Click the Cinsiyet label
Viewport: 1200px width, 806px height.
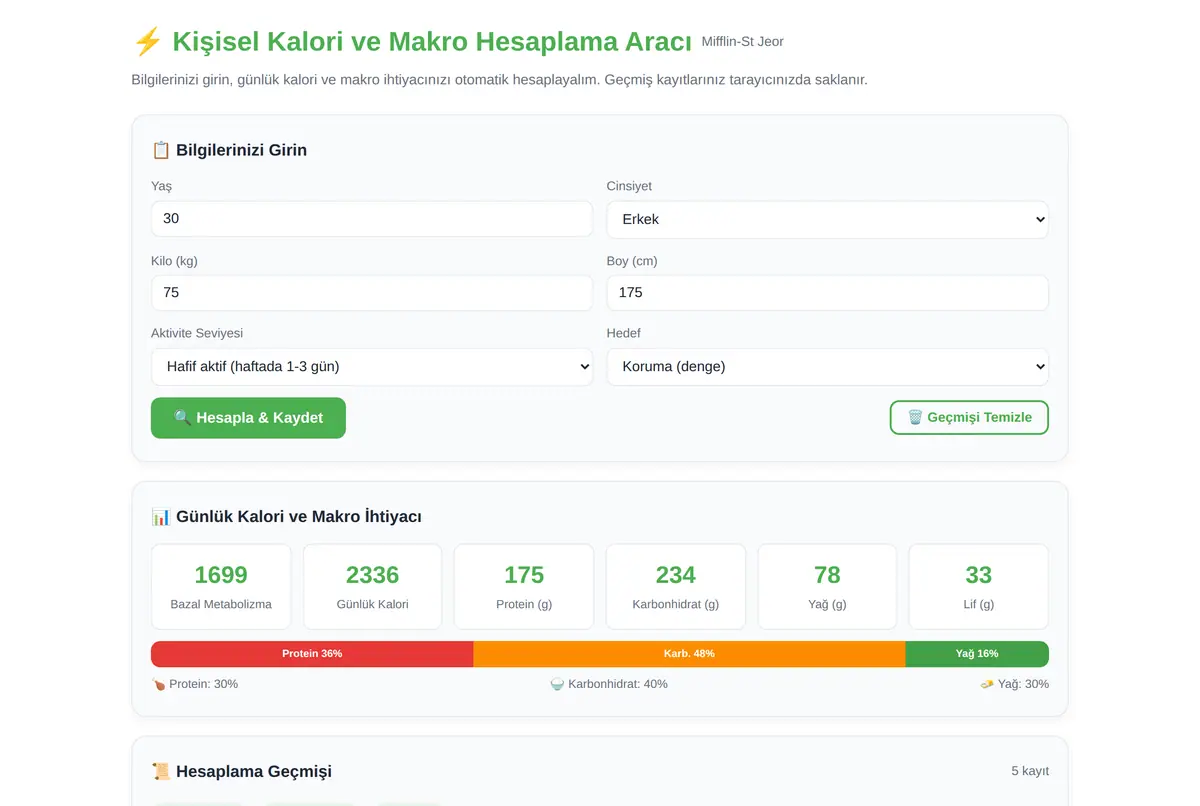[x=629, y=186]
